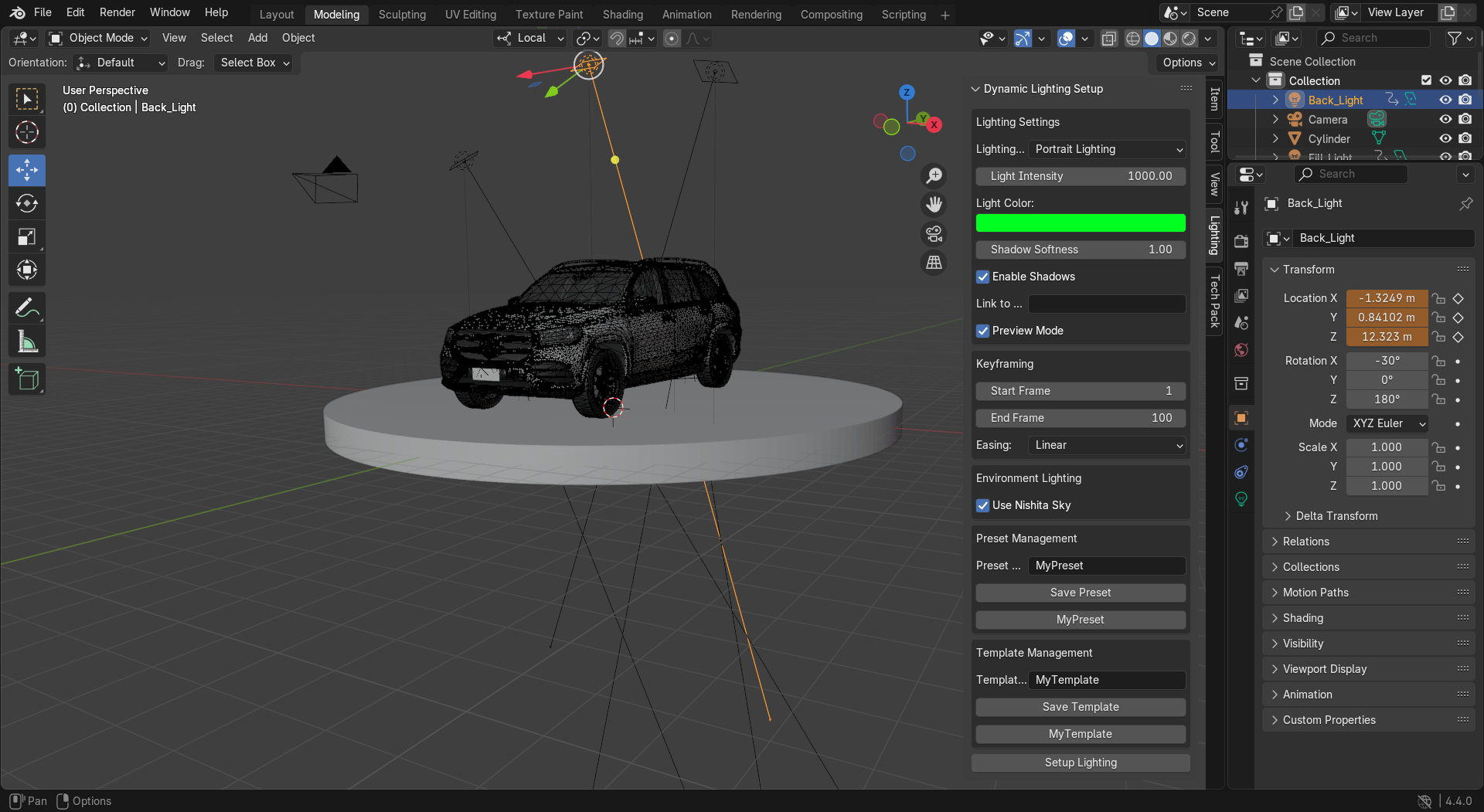Select the Measure tool

(27, 341)
